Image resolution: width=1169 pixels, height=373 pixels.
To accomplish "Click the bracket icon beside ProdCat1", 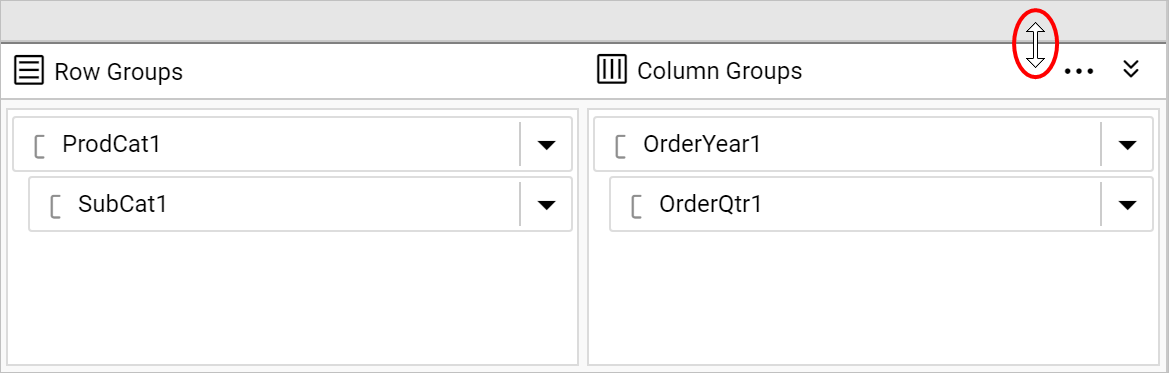I will point(40,145).
